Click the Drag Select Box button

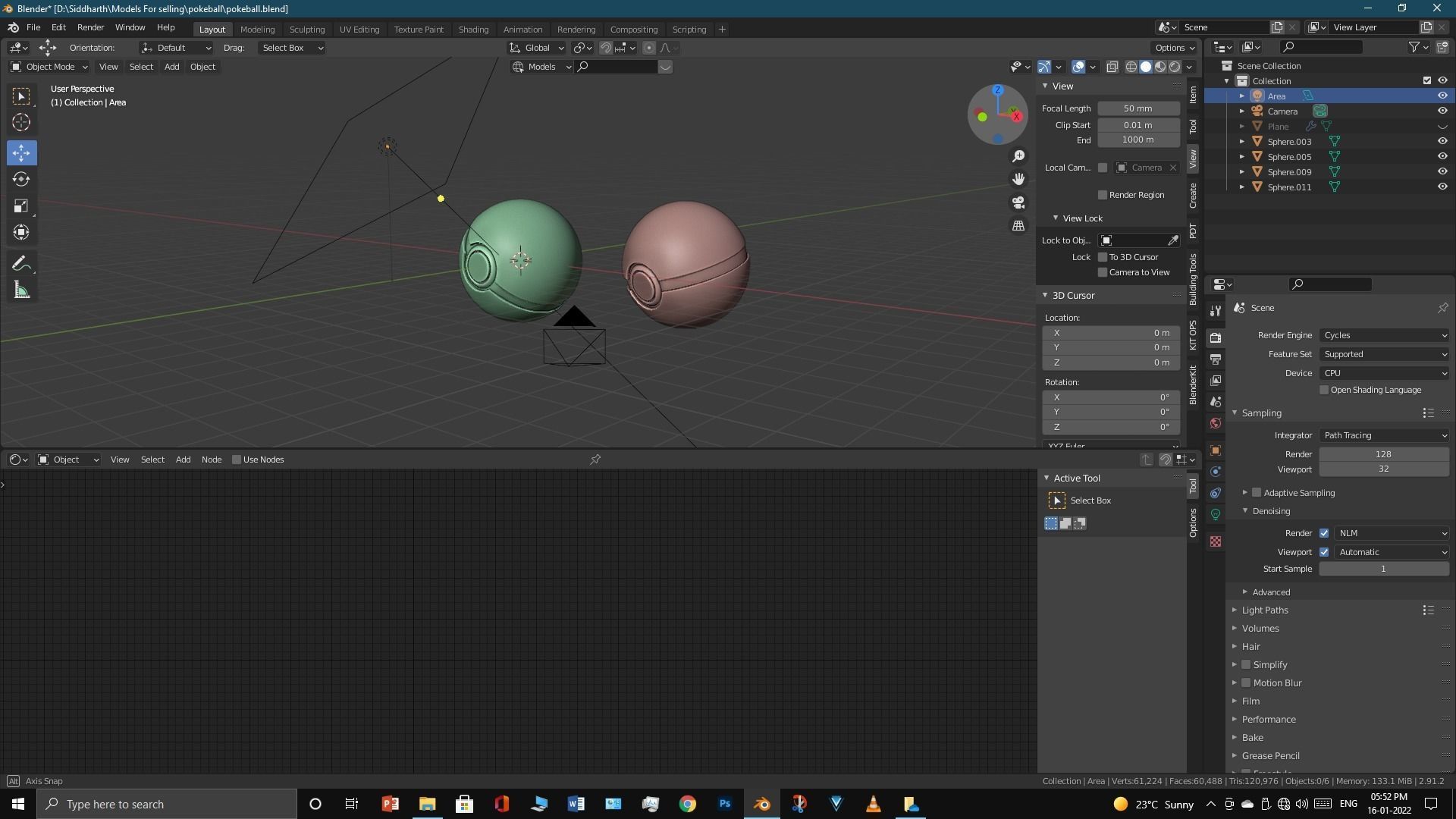coord(292,48)
